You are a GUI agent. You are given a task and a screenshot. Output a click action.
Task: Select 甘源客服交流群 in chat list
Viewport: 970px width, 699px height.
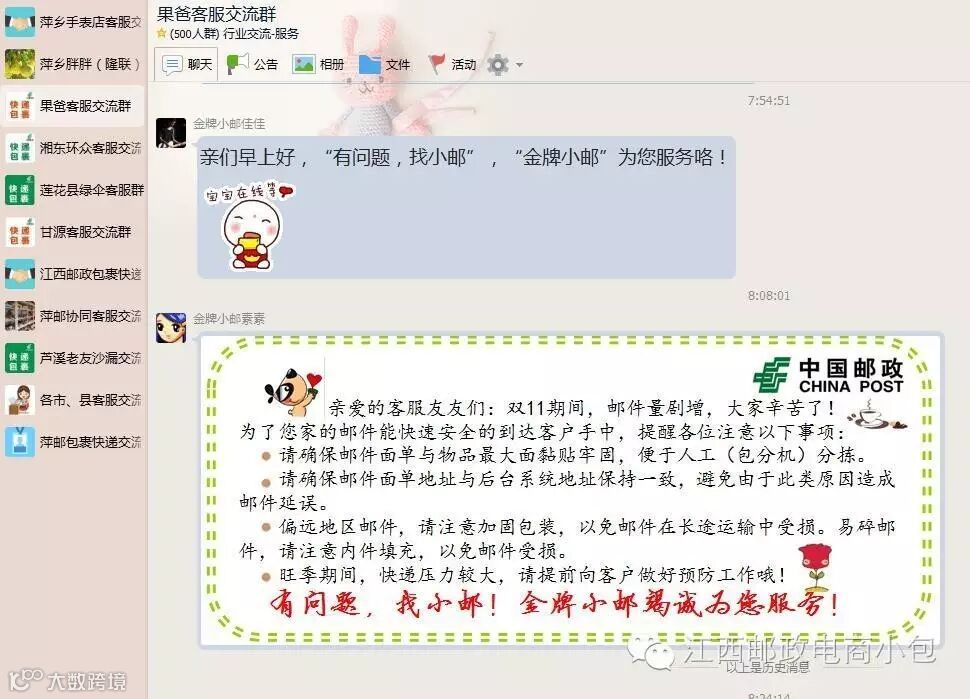click(x=73, y=232)
